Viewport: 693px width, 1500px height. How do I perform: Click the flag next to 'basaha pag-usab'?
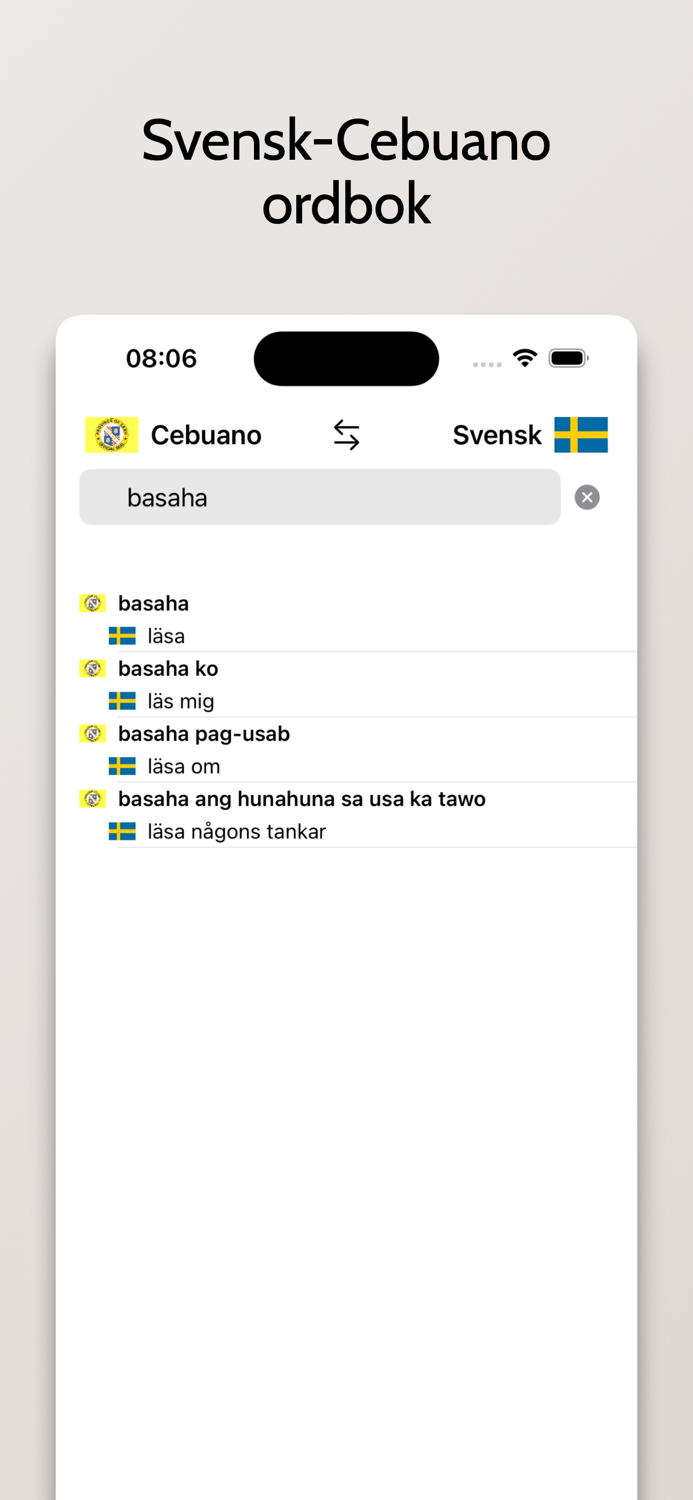click(92, 733)
